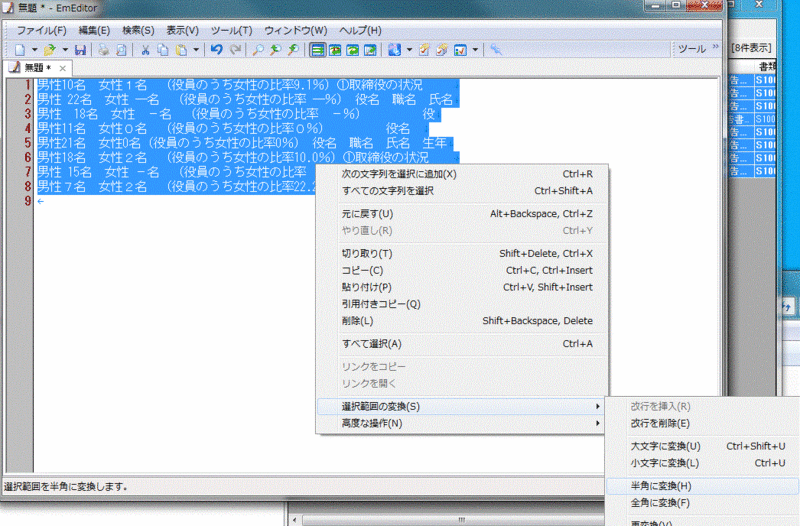800x526 pixels.
Task: Expand the 選択範囲の変換(S) submenu
Action: (x=461, y=407)
